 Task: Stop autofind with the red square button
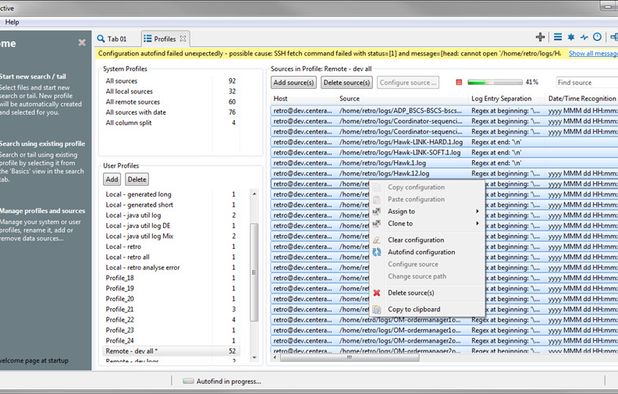click(x=459, y=82)
